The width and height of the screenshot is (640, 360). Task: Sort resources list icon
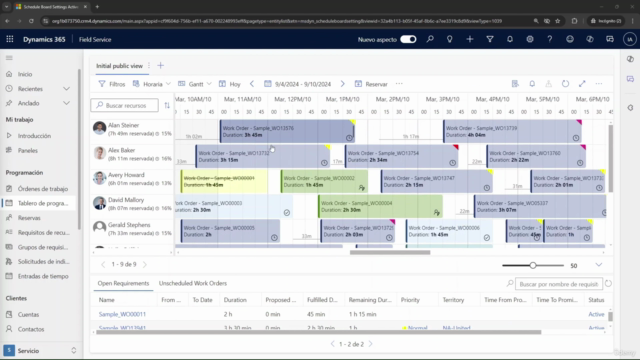click(167, 105)
